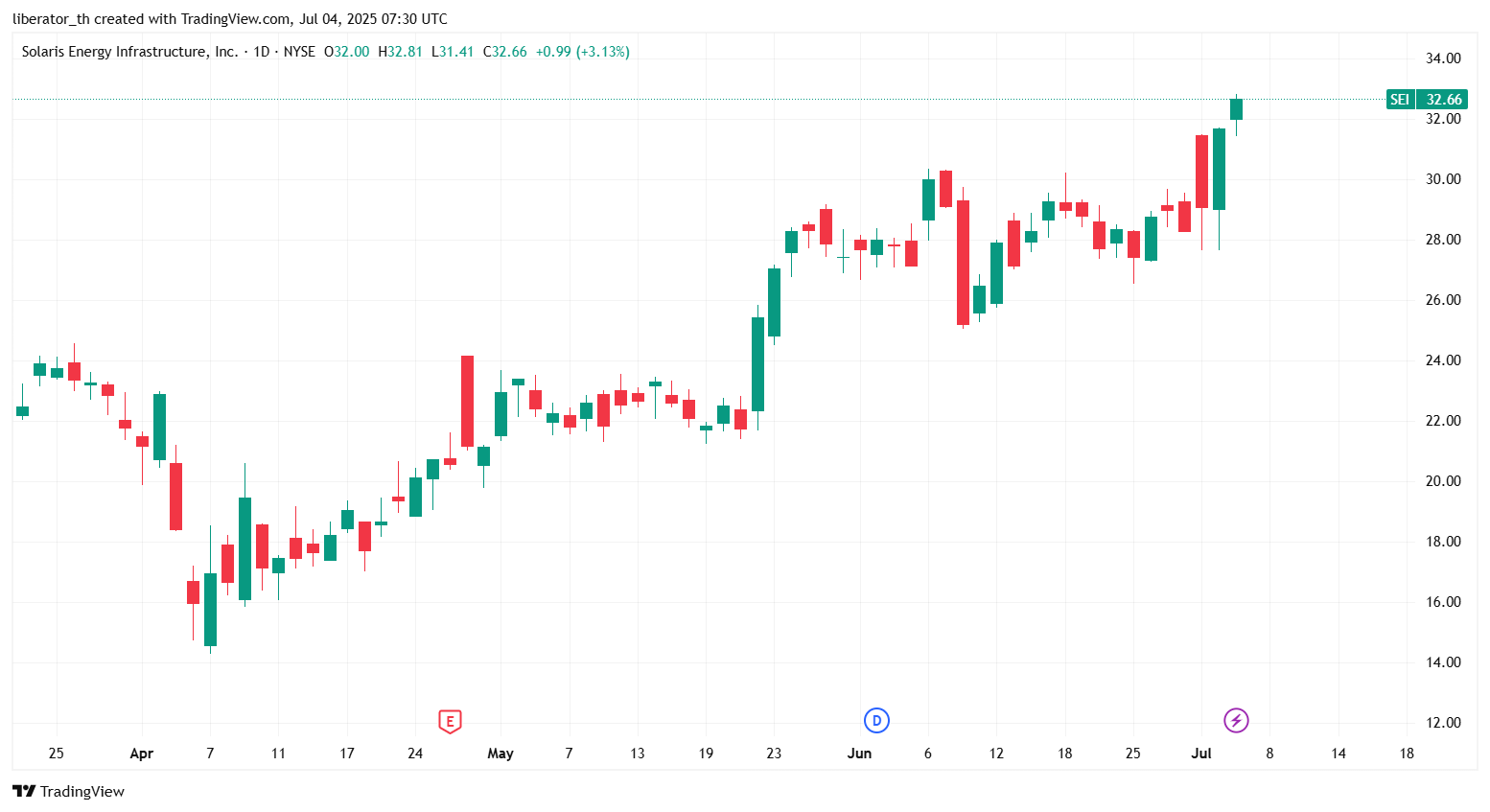The height and width of the screenshot is (812, 1490).
Task: Click the TradingView logo at bottom left
Action: [68, 791]
